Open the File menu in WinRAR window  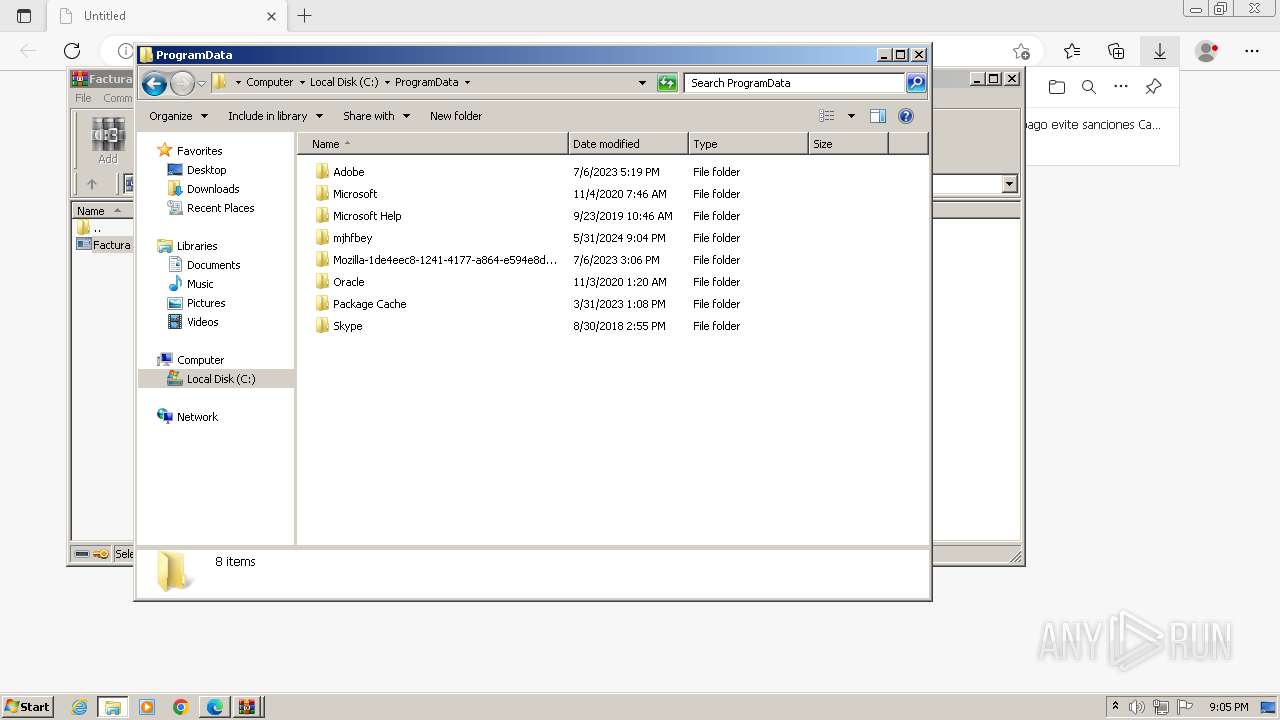83,98
